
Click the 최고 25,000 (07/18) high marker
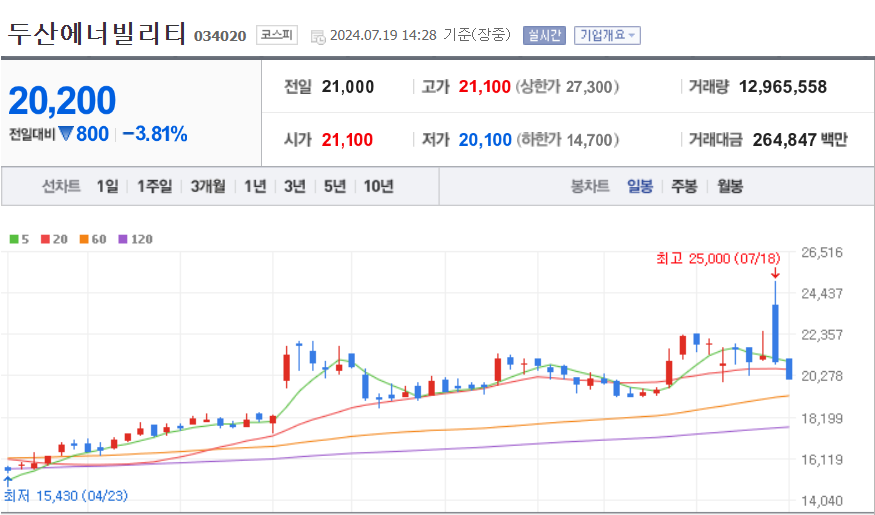point(718,258)
